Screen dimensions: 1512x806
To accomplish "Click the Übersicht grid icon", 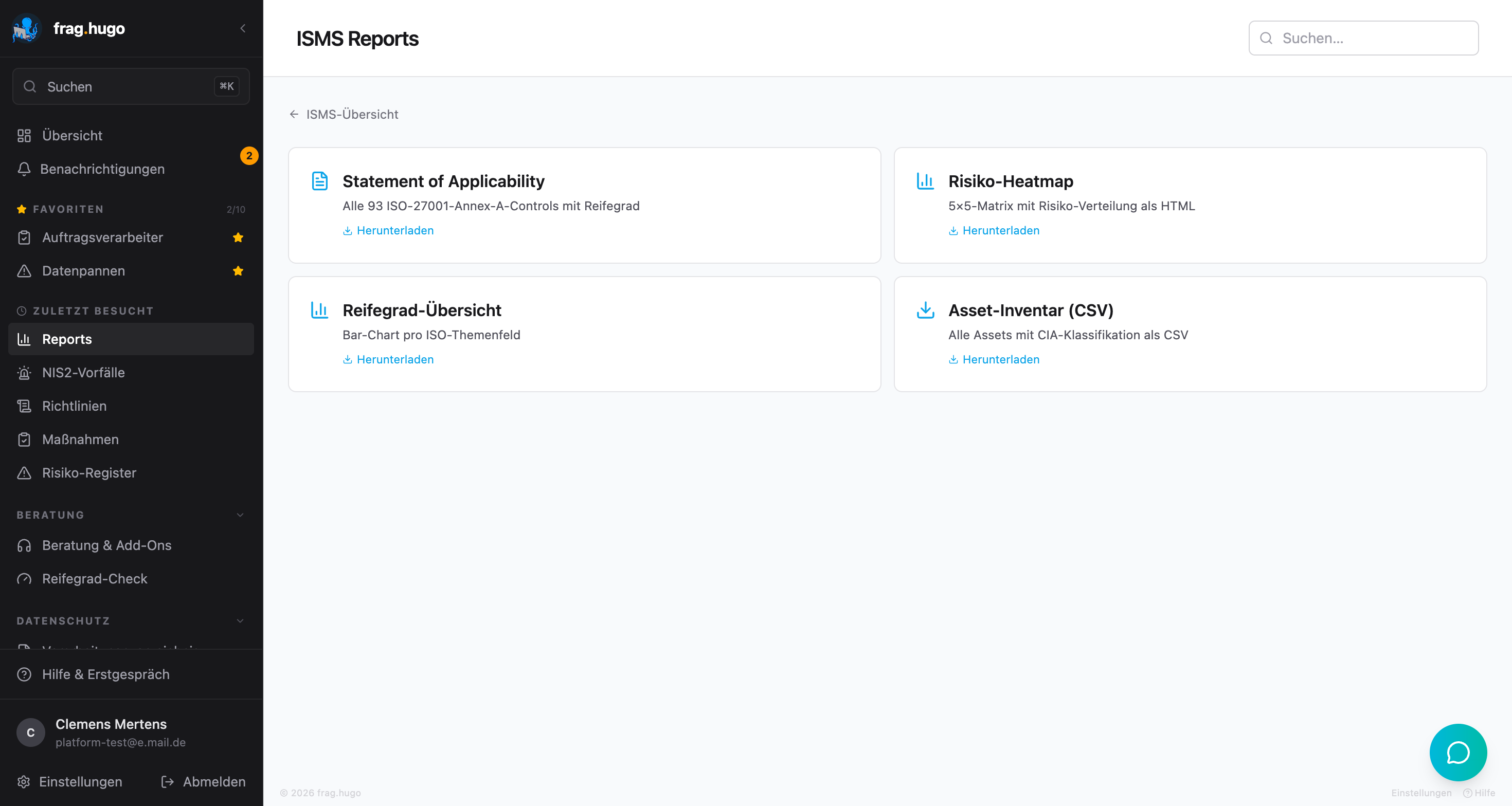I will click(x=24, y=136).
